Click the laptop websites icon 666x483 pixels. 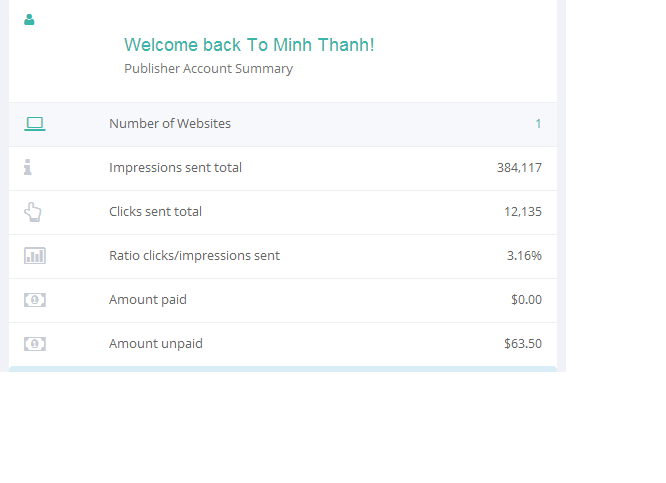tap(35, 124)
